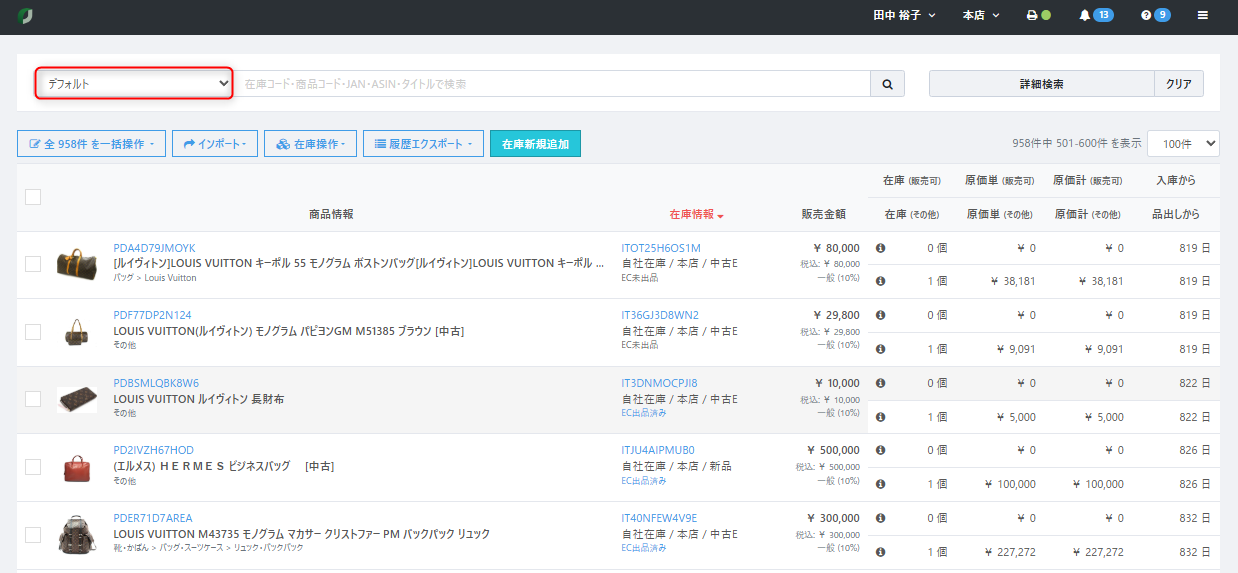1238x573 pixels.
Task: Click the info icon in the ¥5,000 row
Action: point(881,417)
